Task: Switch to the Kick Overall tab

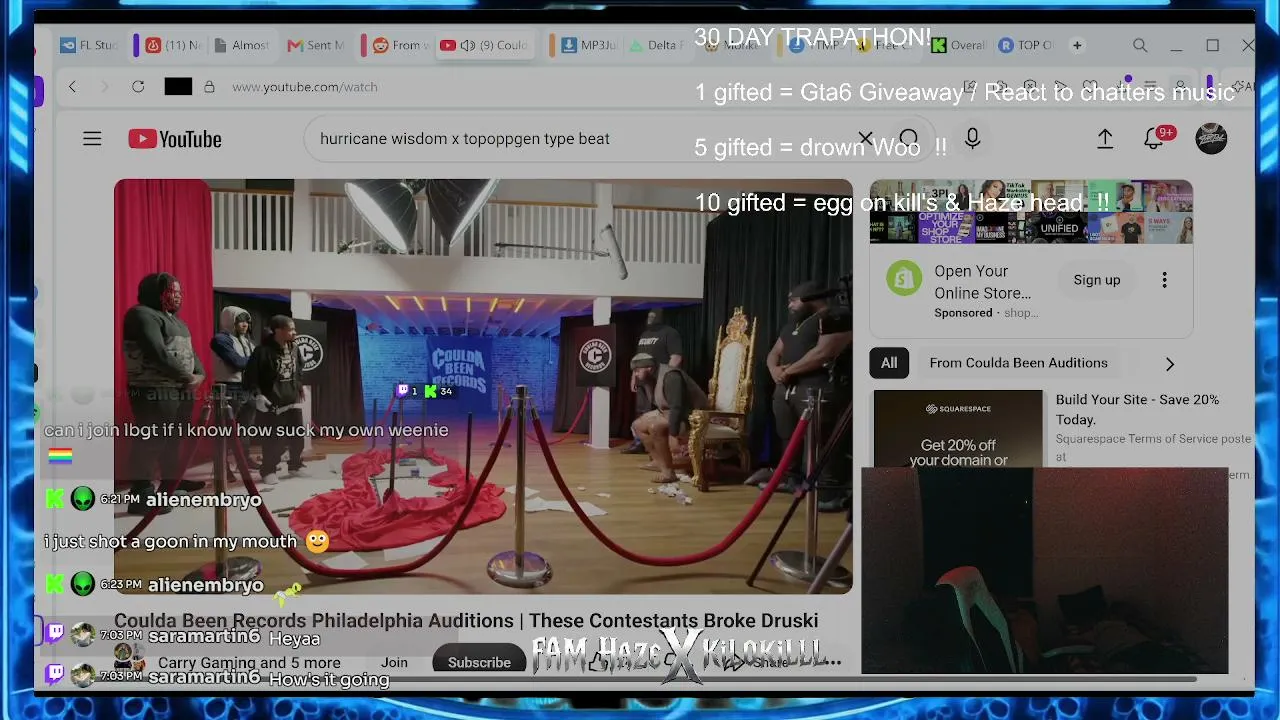Action: [959, 45]
